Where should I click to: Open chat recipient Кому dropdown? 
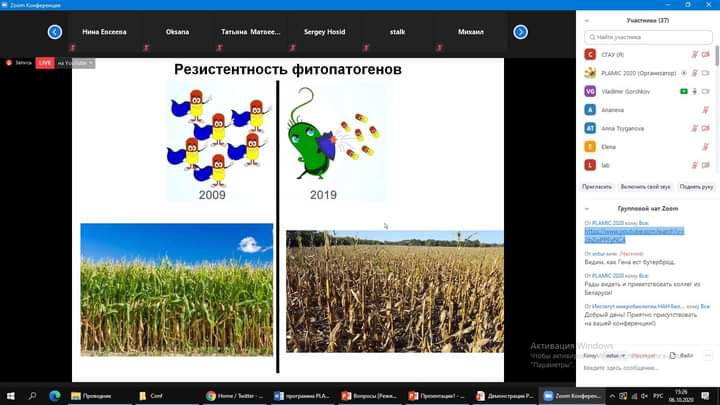[616, 356]
